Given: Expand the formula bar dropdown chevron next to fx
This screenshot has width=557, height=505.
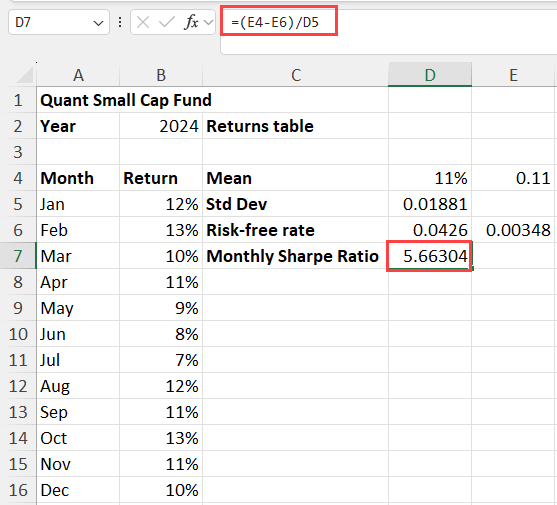Looking at the screenshot, I should pos(209,23).
